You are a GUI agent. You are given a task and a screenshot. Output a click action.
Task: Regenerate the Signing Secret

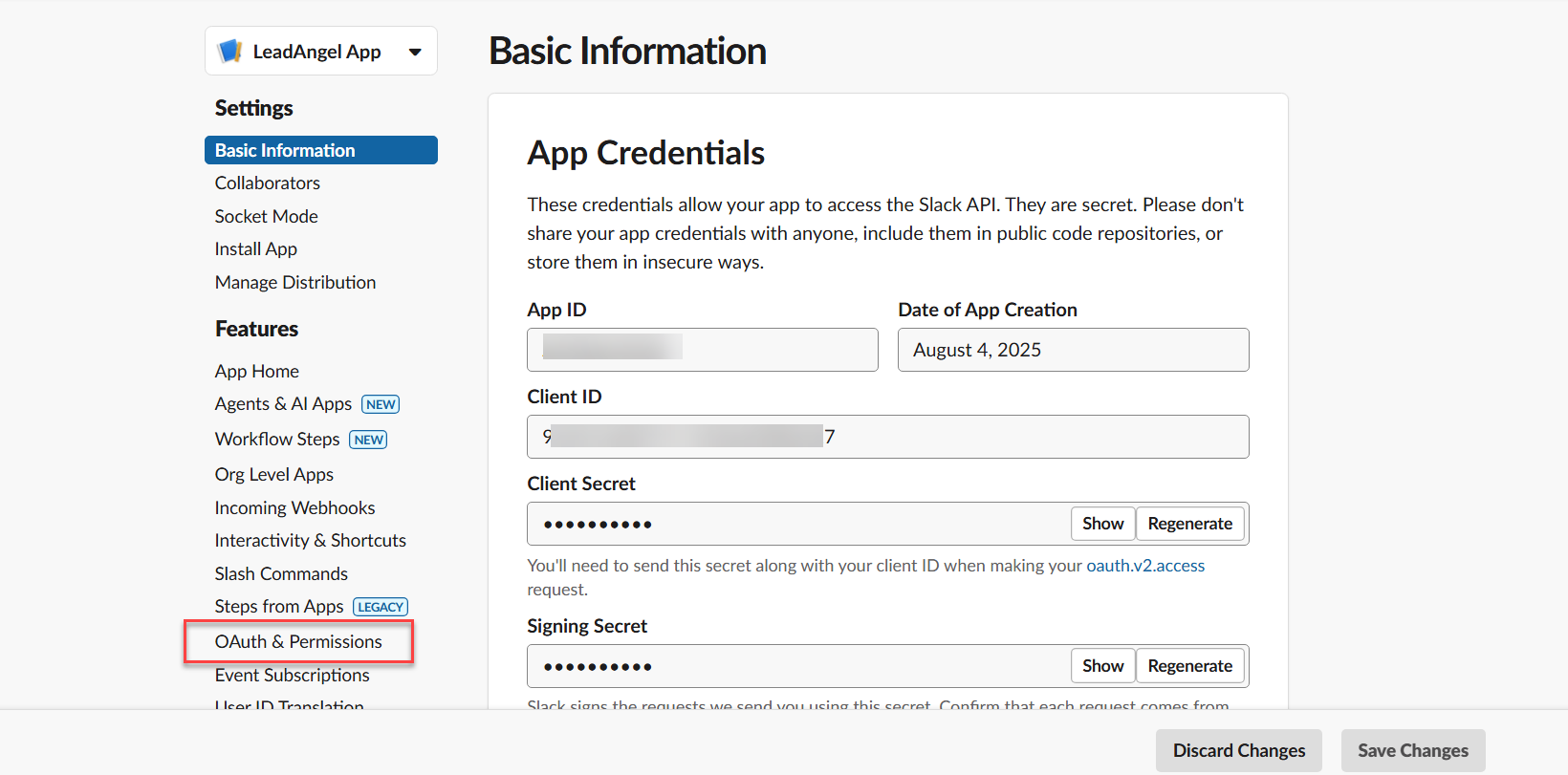pyautogui.click(x=1190, y=666)
